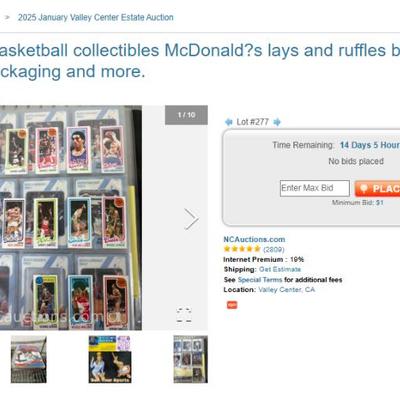
Task: Click the lot title heading text
Action: (x=200, y=61)
